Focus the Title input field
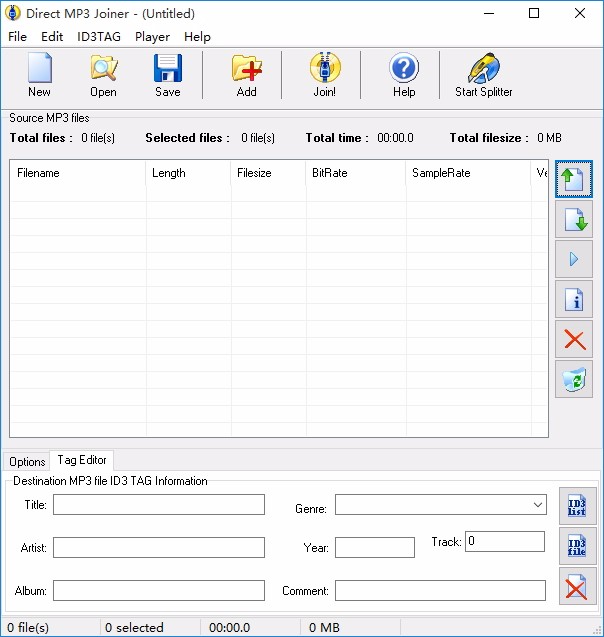Viewport: 604px width, 637px height. click(x=159, y=505)
